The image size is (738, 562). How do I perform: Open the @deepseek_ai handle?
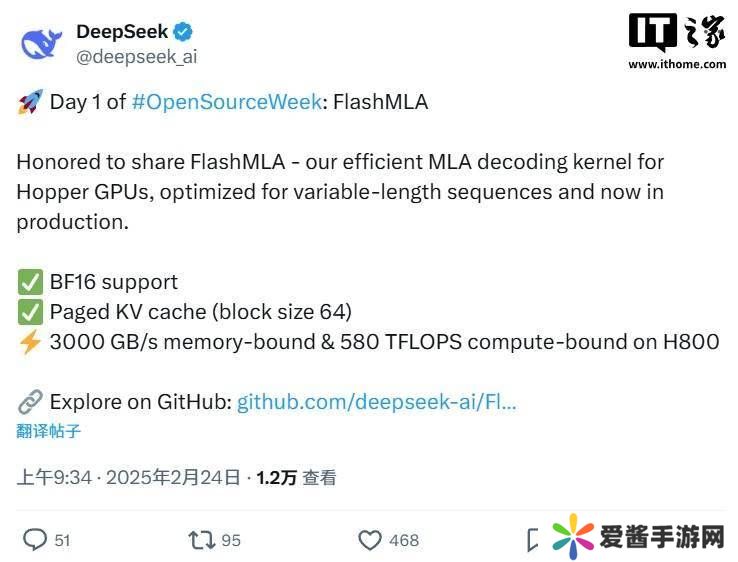click(137, 56)
